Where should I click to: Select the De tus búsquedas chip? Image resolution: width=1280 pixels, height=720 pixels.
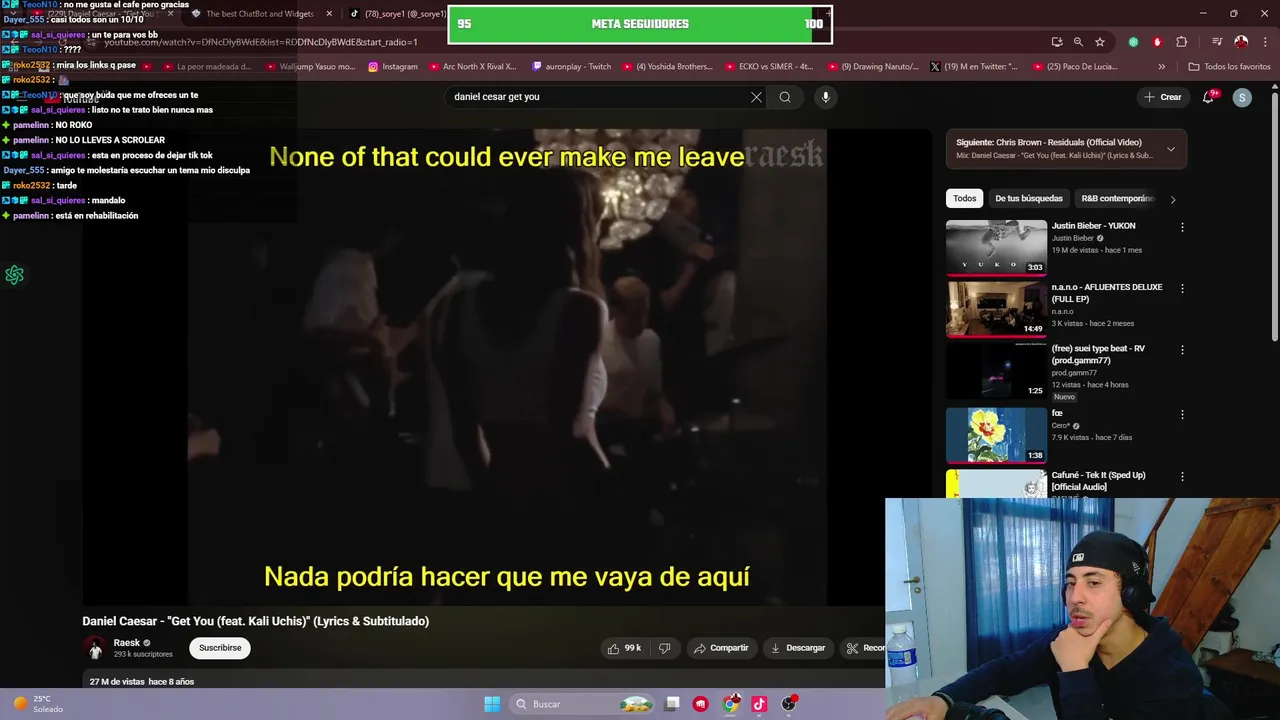pyautogui.click(x=1029, y=198)
